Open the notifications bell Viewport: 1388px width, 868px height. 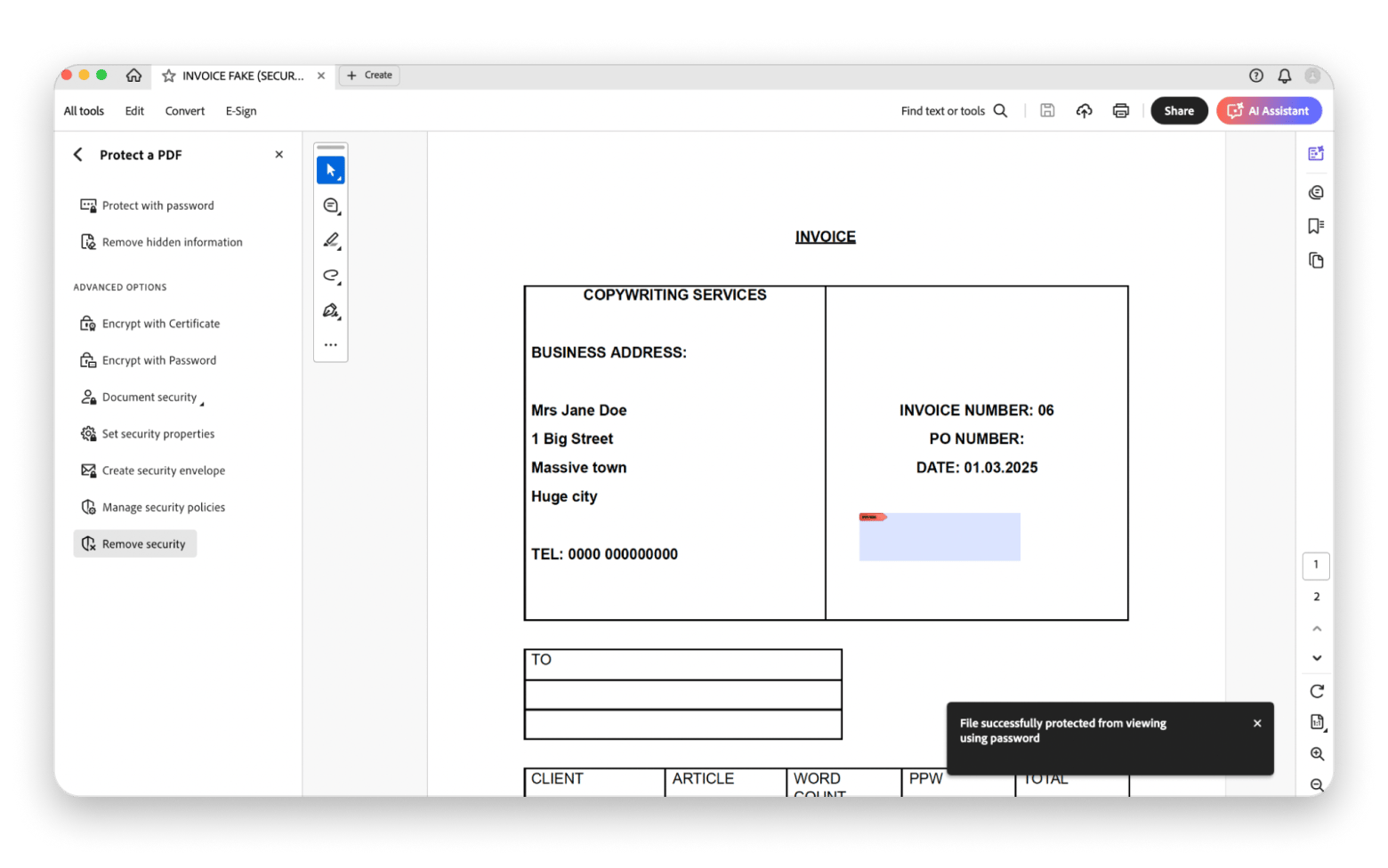click(1284, 76)
